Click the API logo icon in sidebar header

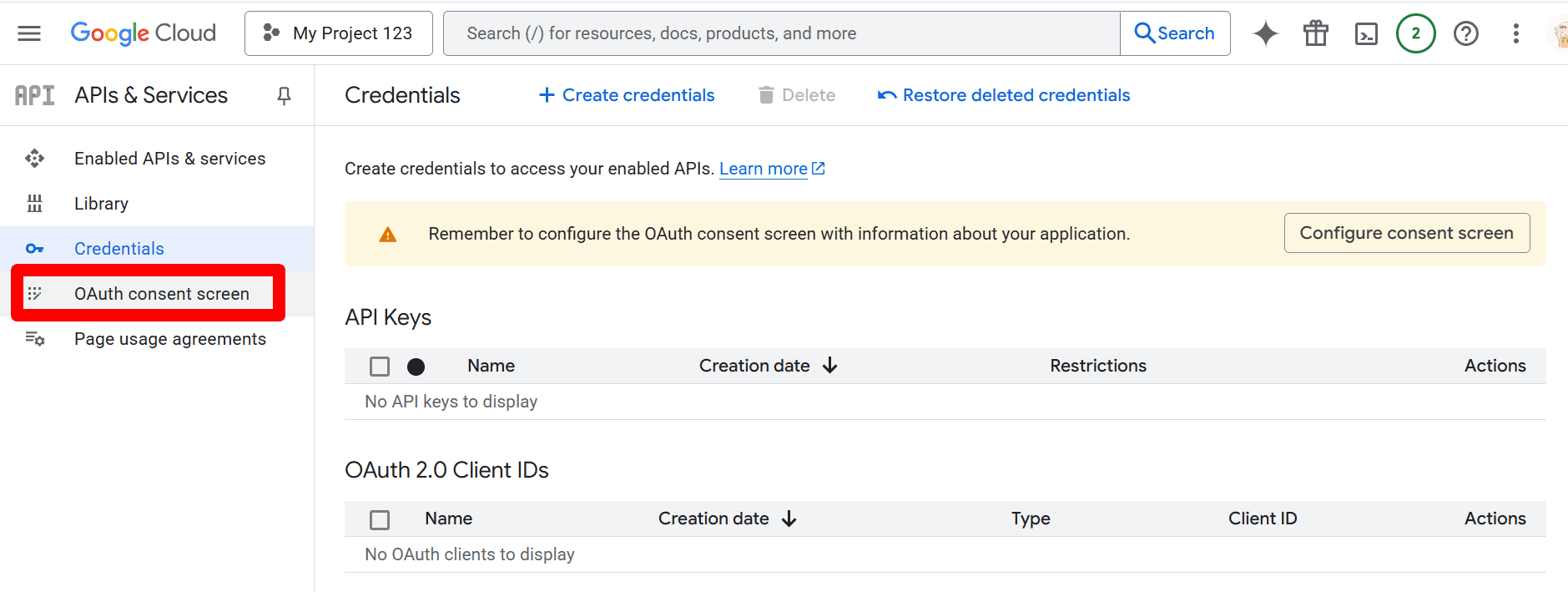point(35,95)
